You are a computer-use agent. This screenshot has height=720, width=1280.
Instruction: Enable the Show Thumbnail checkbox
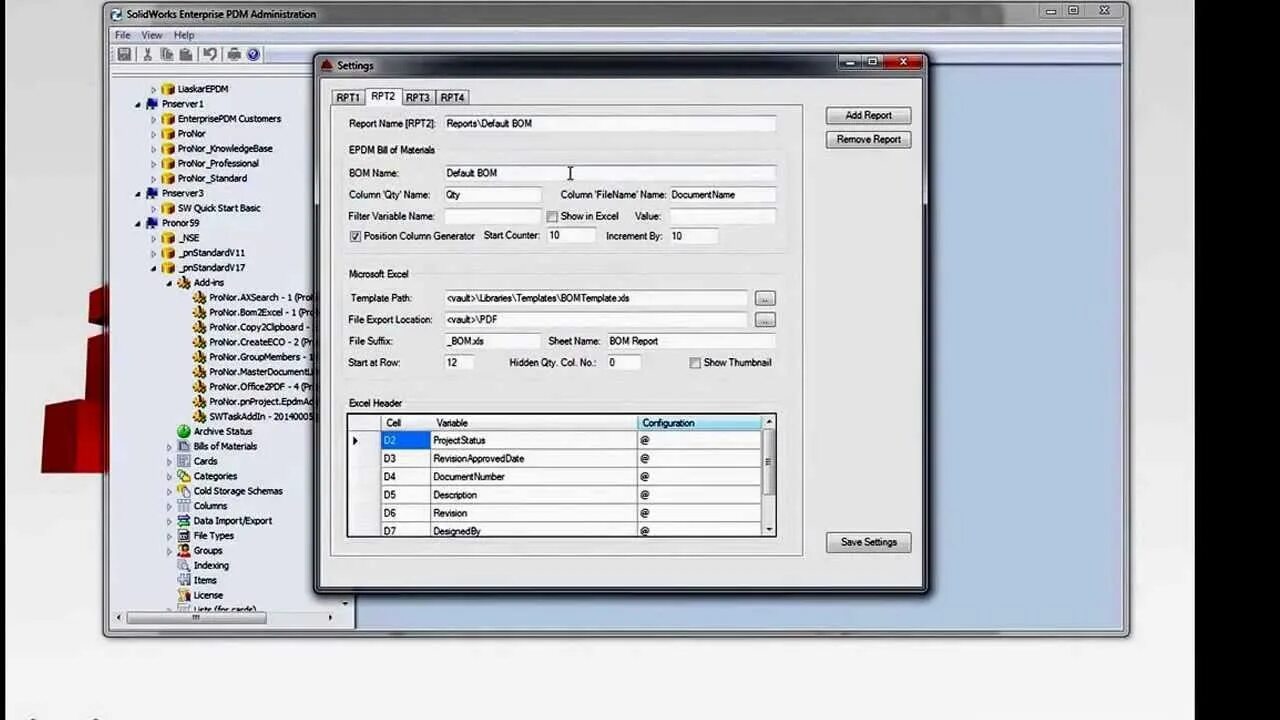click(695, 363)
